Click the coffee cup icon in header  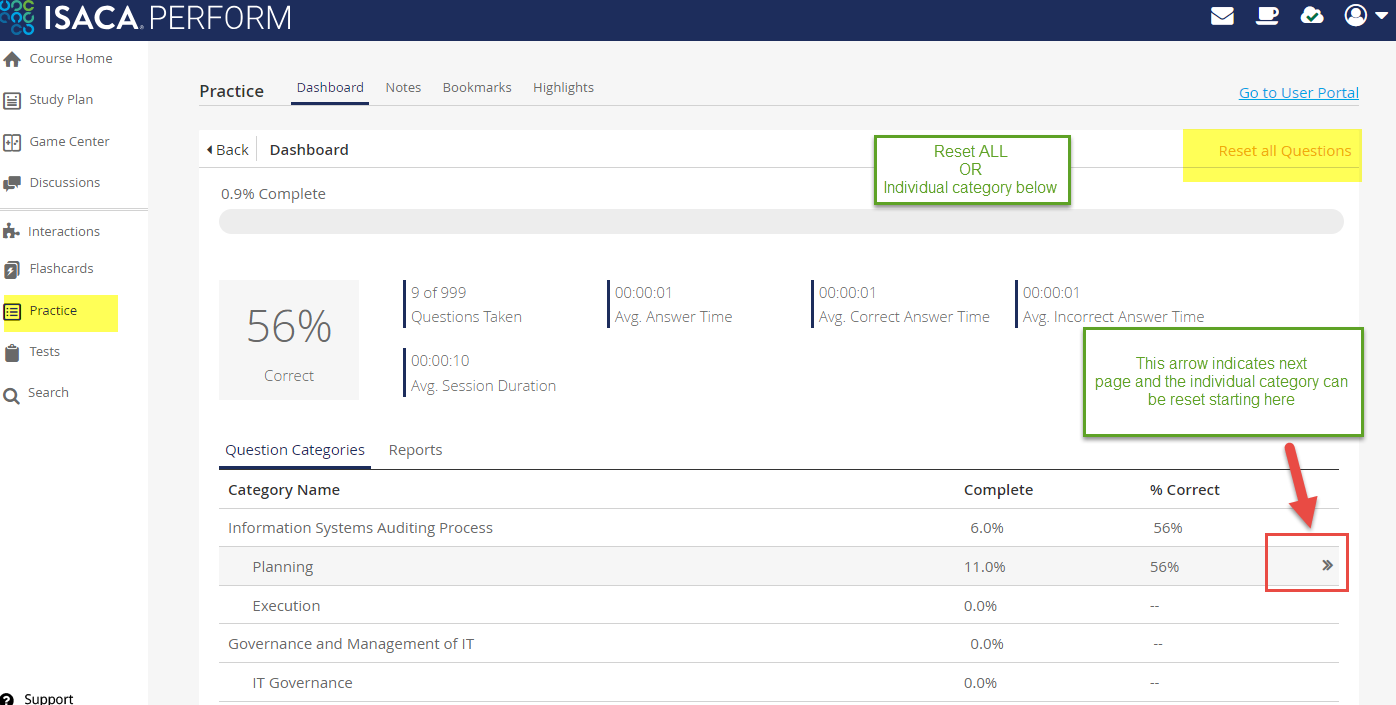[1267, 16]
